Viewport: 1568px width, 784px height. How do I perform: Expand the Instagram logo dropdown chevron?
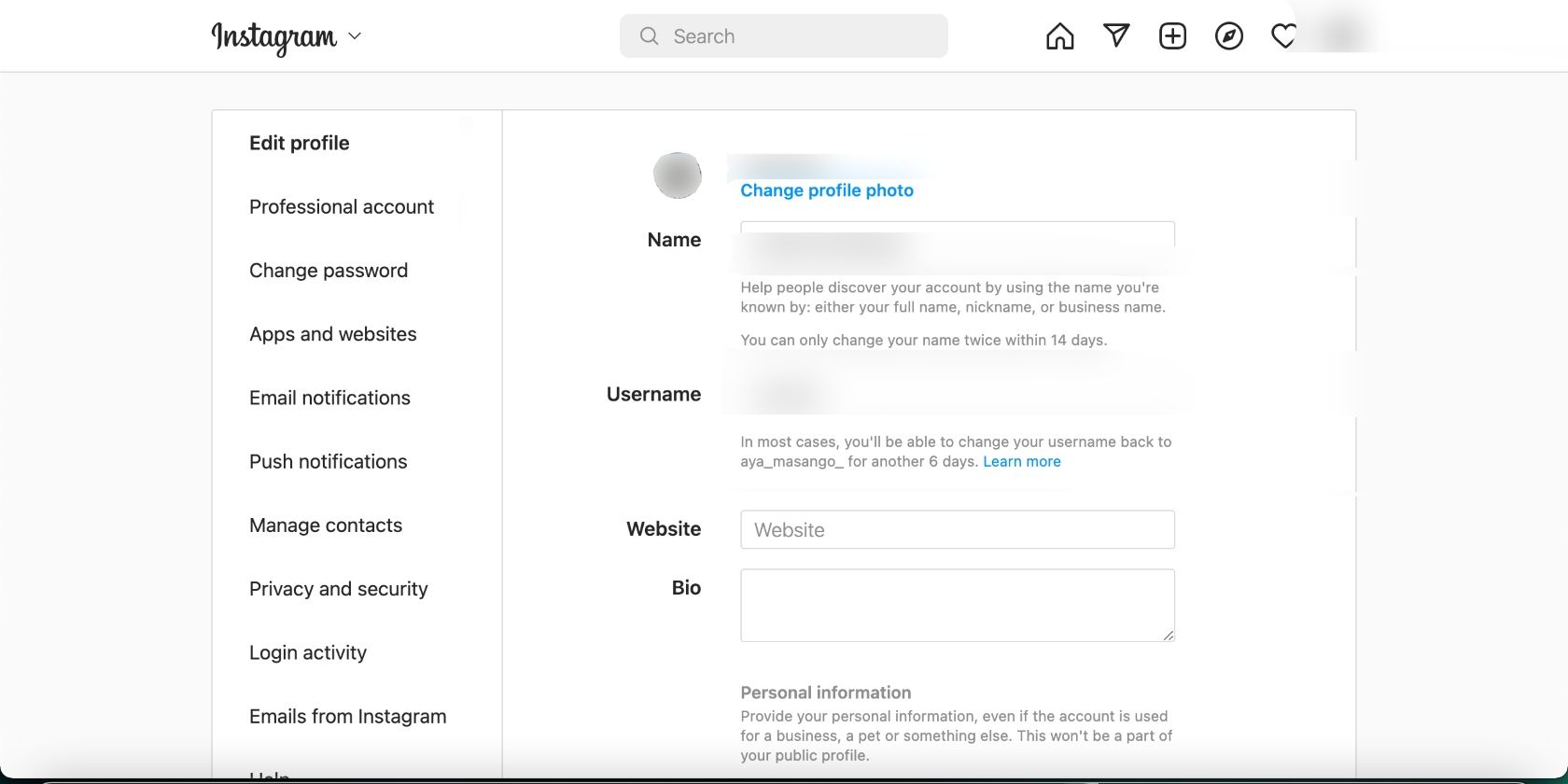coord(355,36)
